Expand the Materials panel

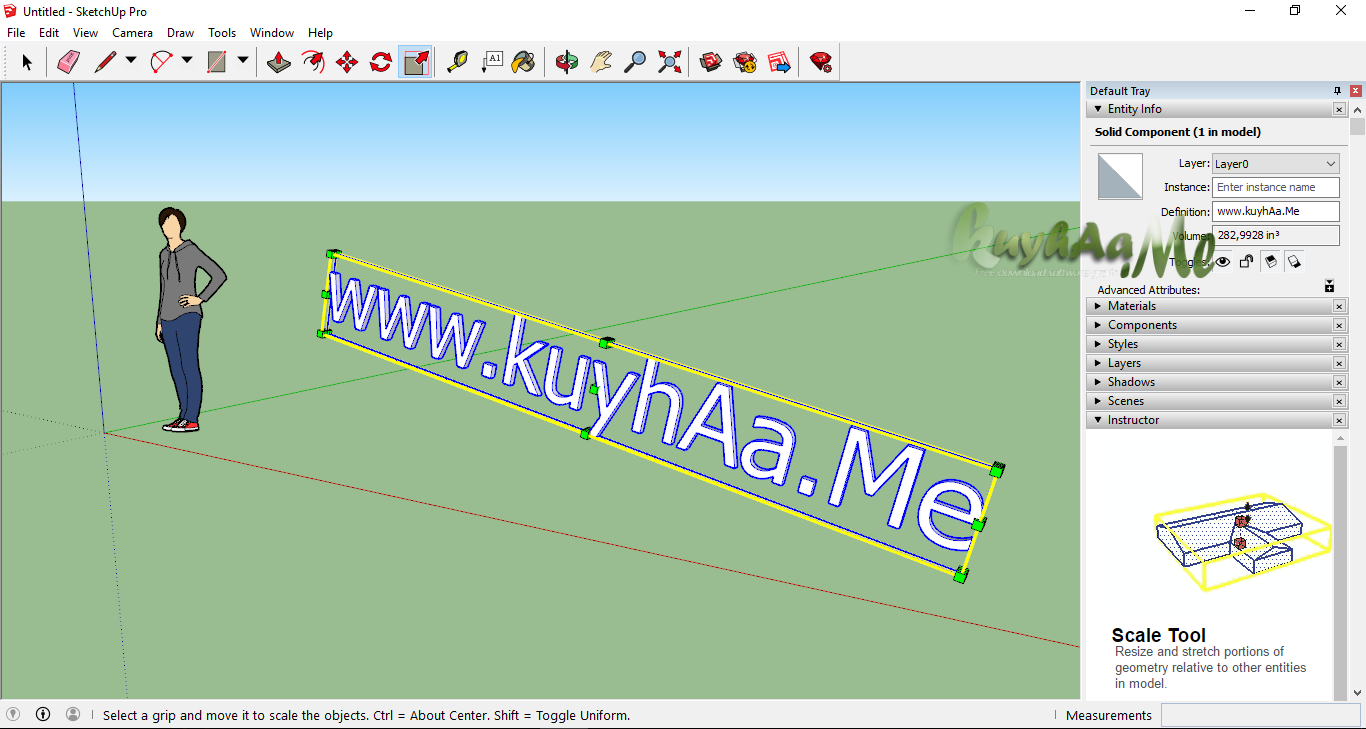[1098, 306]
